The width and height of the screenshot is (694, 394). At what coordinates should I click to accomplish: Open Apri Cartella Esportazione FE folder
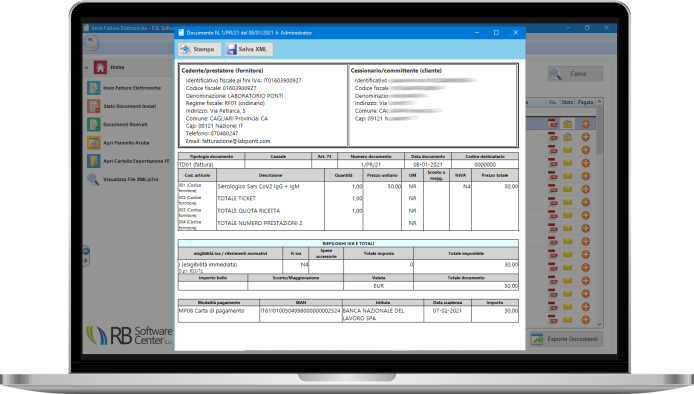click(93, 161)
